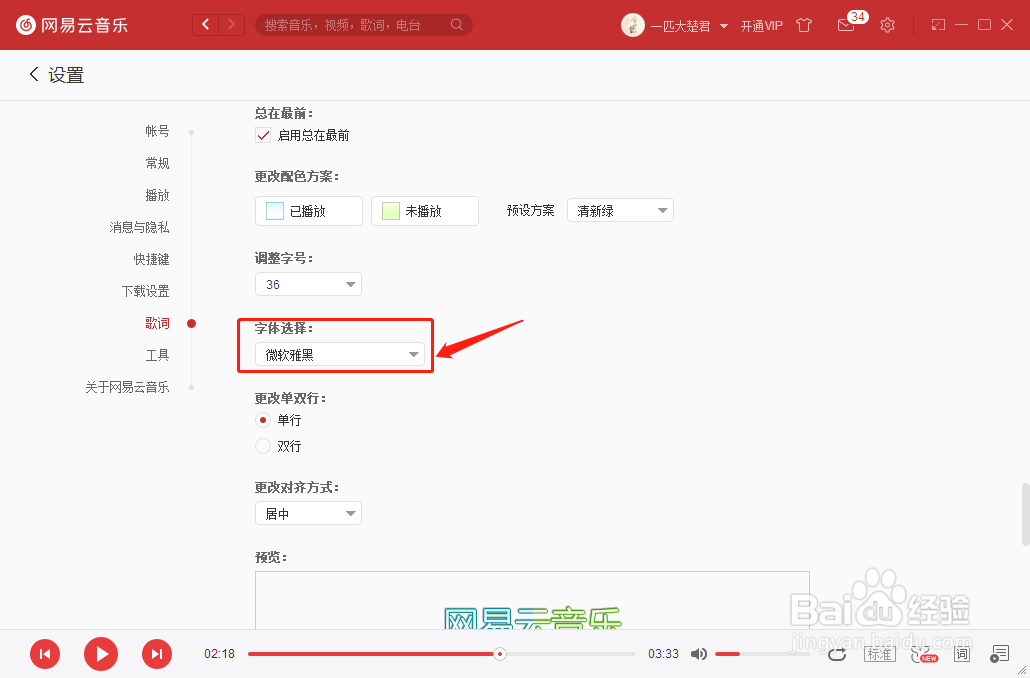Open the user avatar profile

[633, 26]
